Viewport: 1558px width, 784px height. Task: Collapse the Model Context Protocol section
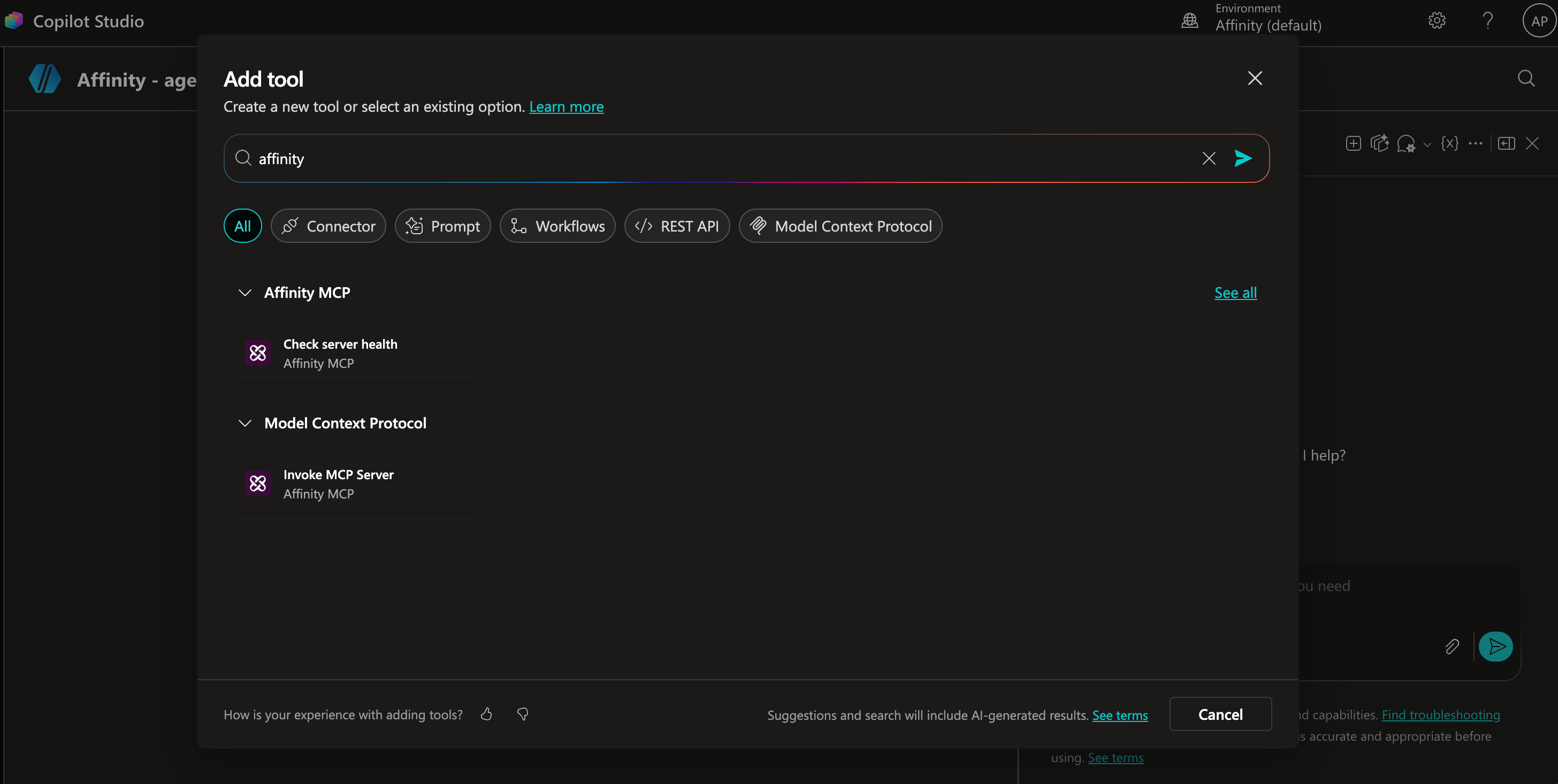pos(245,423)
